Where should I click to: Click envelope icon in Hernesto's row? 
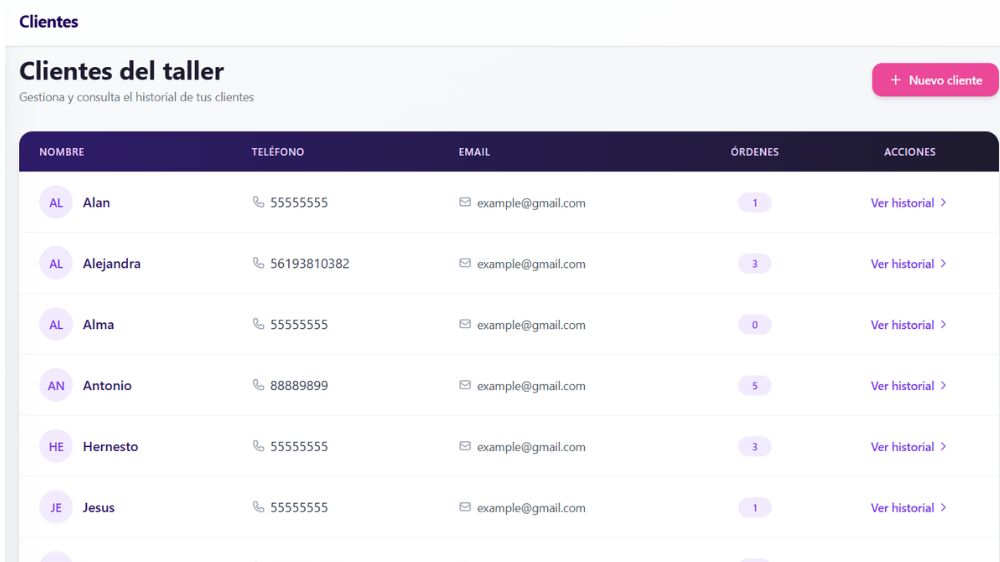pyautogui.click(x=465, y=446)
